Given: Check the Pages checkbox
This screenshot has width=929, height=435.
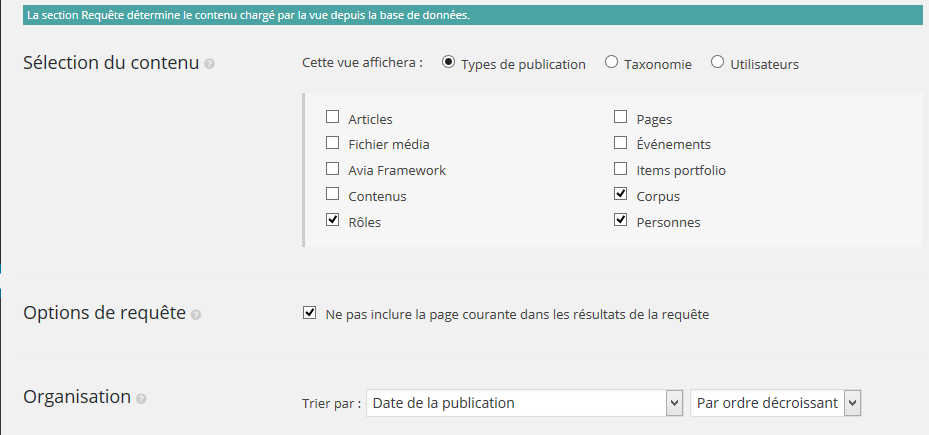Looking at the screenshot, I should [x=621, y=117].
